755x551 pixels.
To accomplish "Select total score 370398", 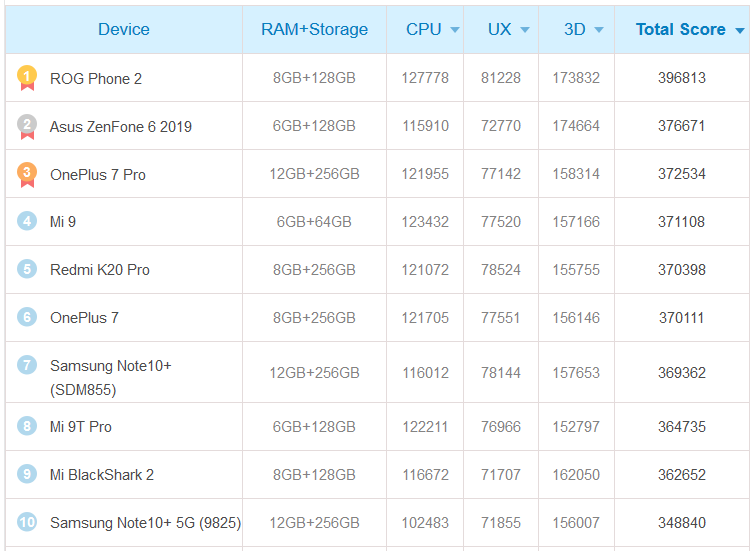I will (682, 270).
